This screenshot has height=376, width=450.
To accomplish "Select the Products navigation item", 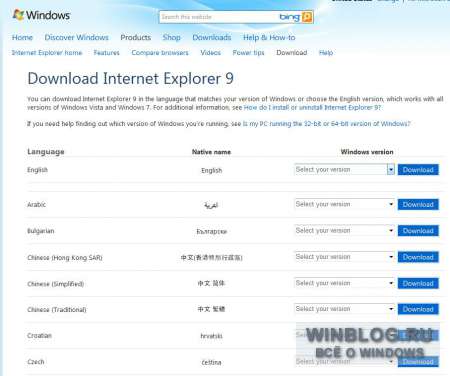I will tap(136, 37).
